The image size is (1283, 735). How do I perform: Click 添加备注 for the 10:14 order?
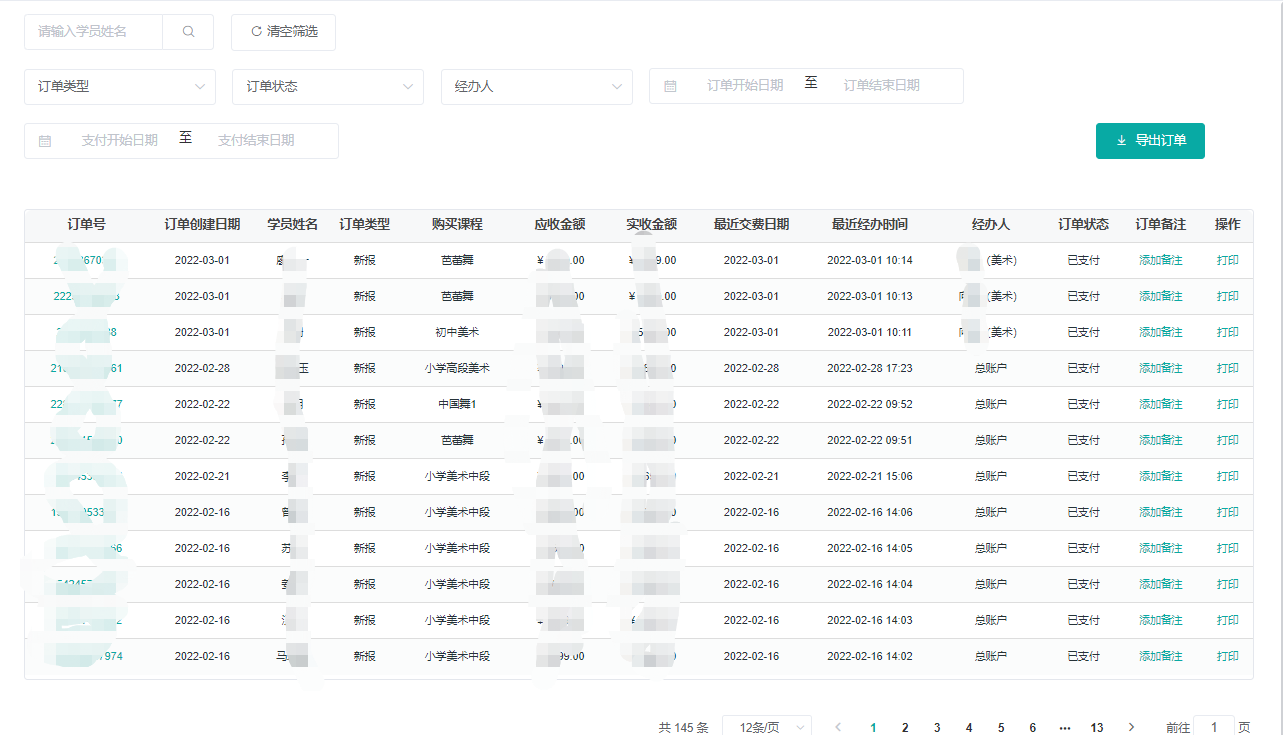point(1160,261)
